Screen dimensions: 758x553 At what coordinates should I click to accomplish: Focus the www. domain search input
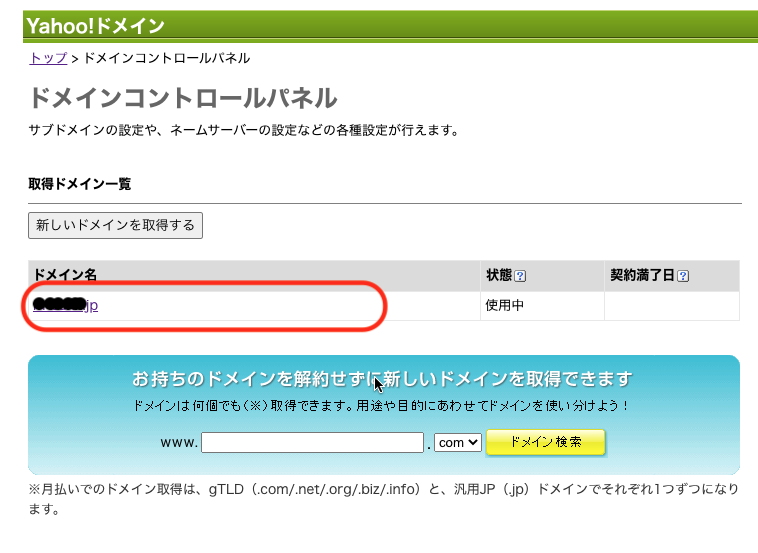[x=312, y=442]
